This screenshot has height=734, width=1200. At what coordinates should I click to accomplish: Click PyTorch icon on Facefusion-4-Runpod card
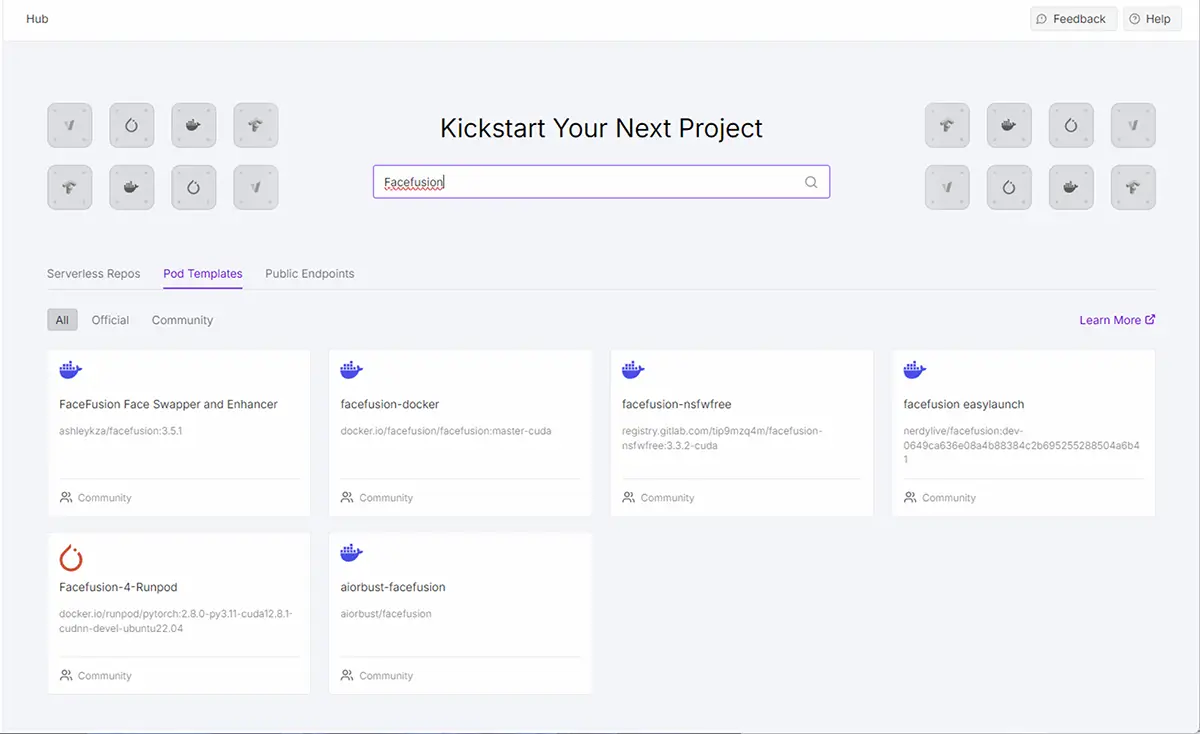coord(71,557)
